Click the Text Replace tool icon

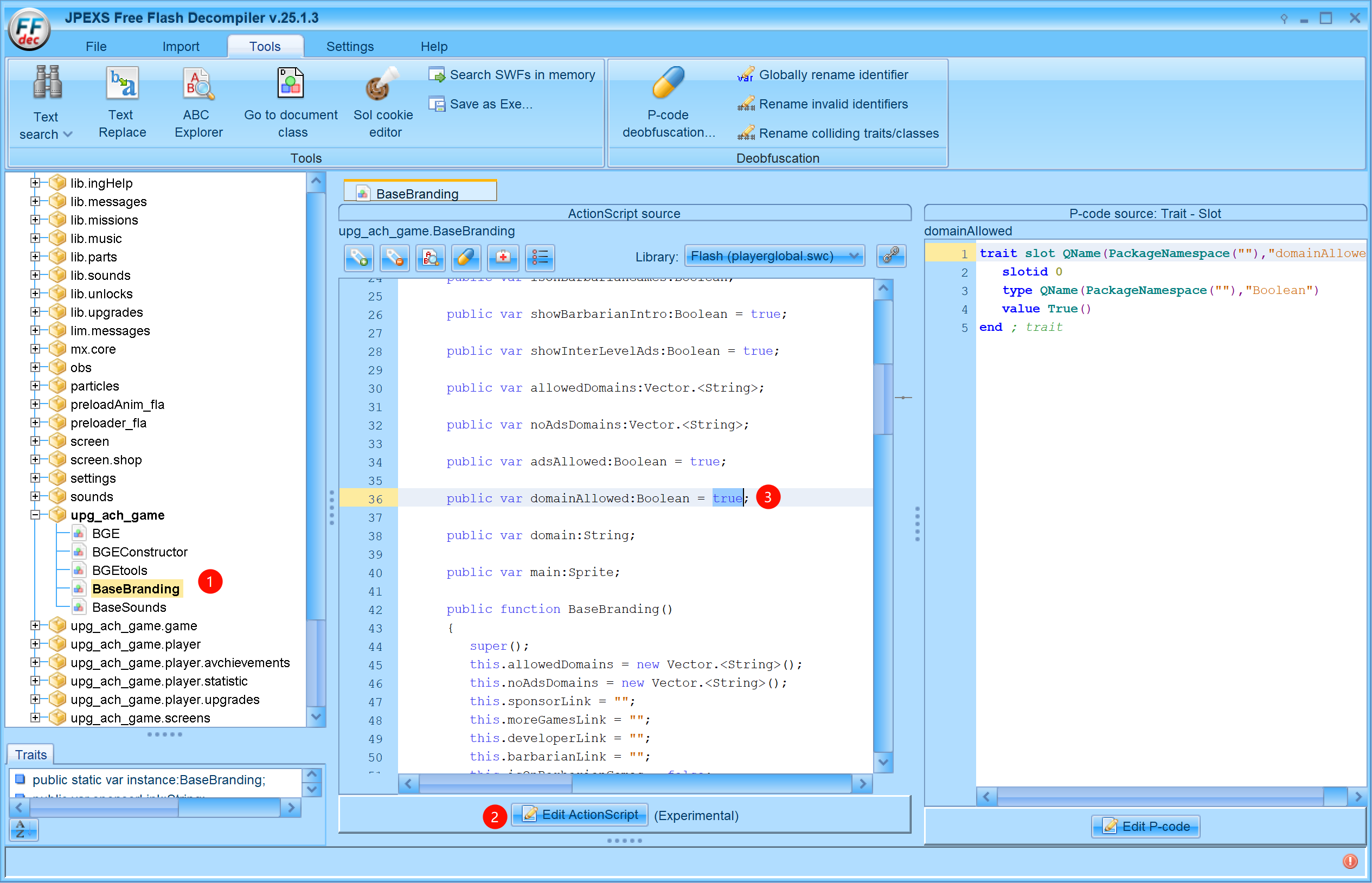[122, 84]
